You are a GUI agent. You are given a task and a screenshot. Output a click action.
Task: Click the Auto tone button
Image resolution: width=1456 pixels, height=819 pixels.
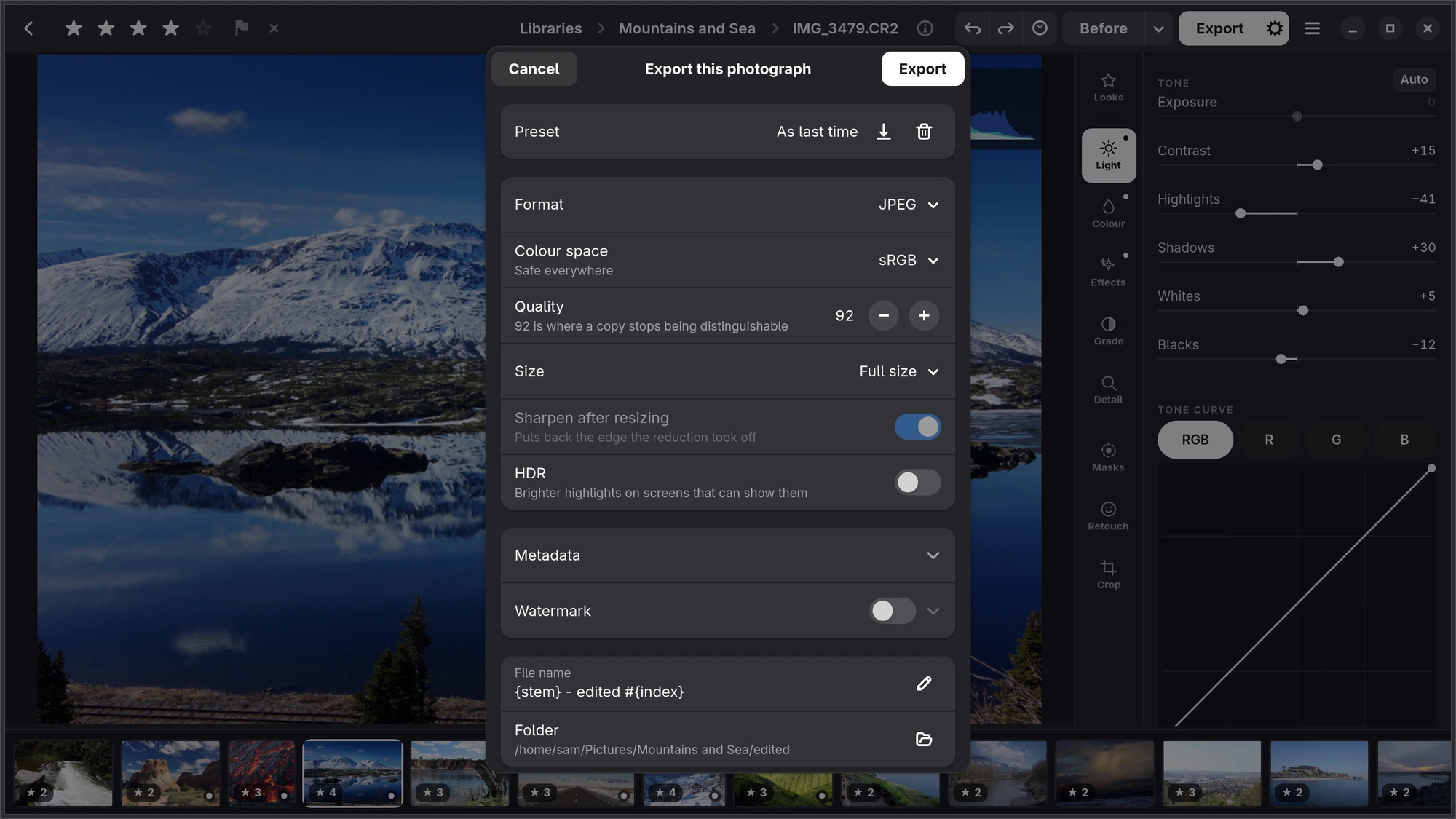coord(1414,79)
